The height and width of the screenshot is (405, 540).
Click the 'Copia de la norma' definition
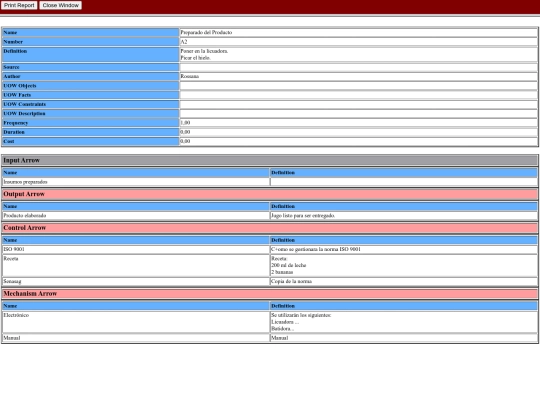[291, 281]
